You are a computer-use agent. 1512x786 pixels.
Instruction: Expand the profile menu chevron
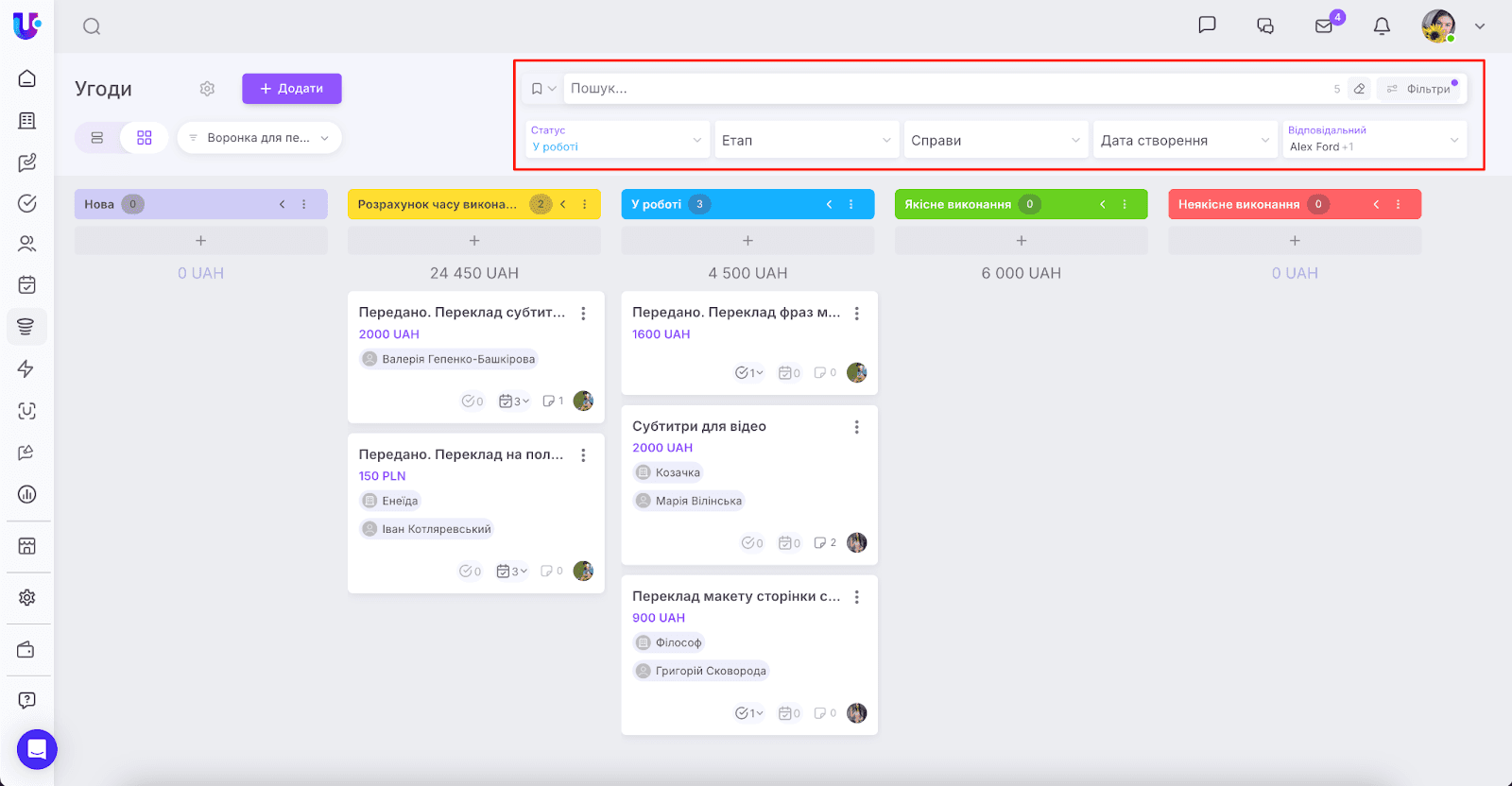coord(1480,26)
